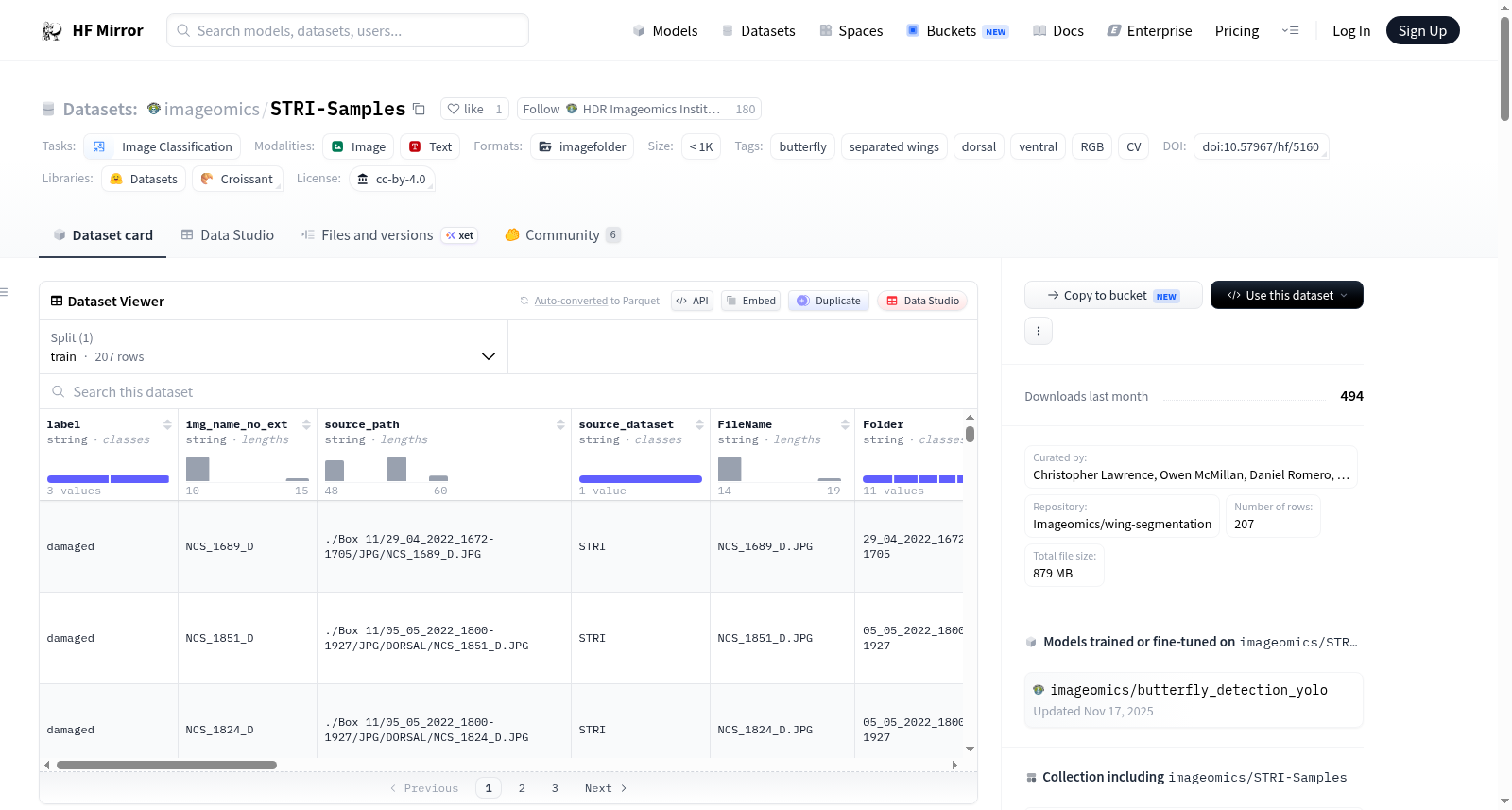Click the Croissant library tag
This screenshot has height=810, width=1512.
[x=237, y=179]
